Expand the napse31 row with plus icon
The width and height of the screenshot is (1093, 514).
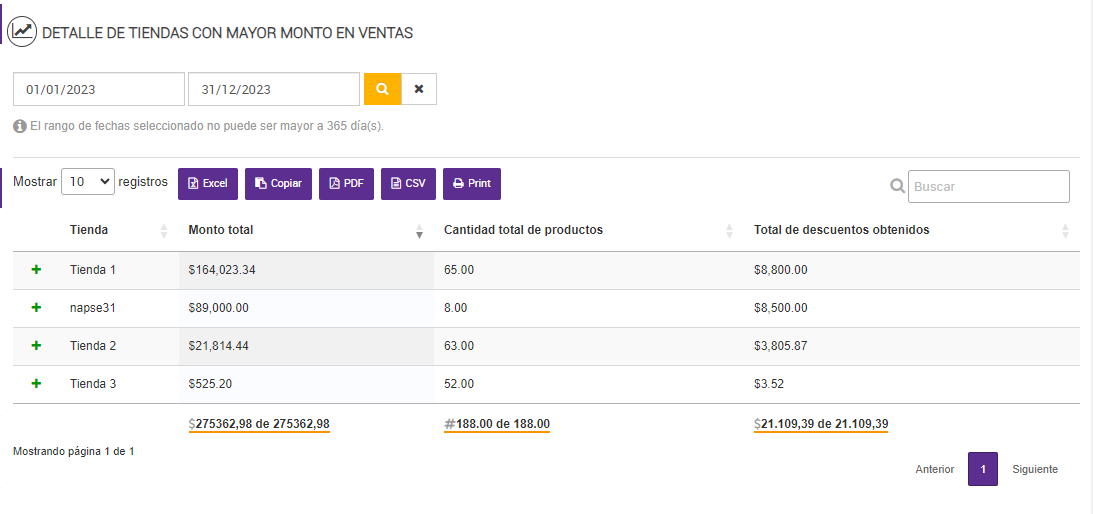pos(37,308)
